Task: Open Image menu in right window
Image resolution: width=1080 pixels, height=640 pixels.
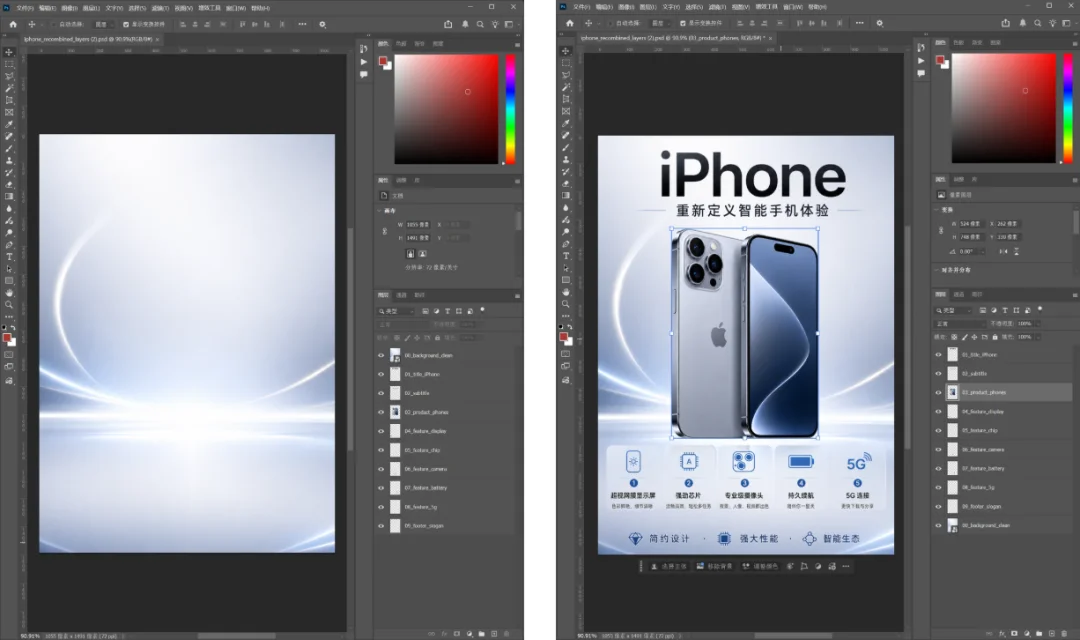Action: (626, 7)
